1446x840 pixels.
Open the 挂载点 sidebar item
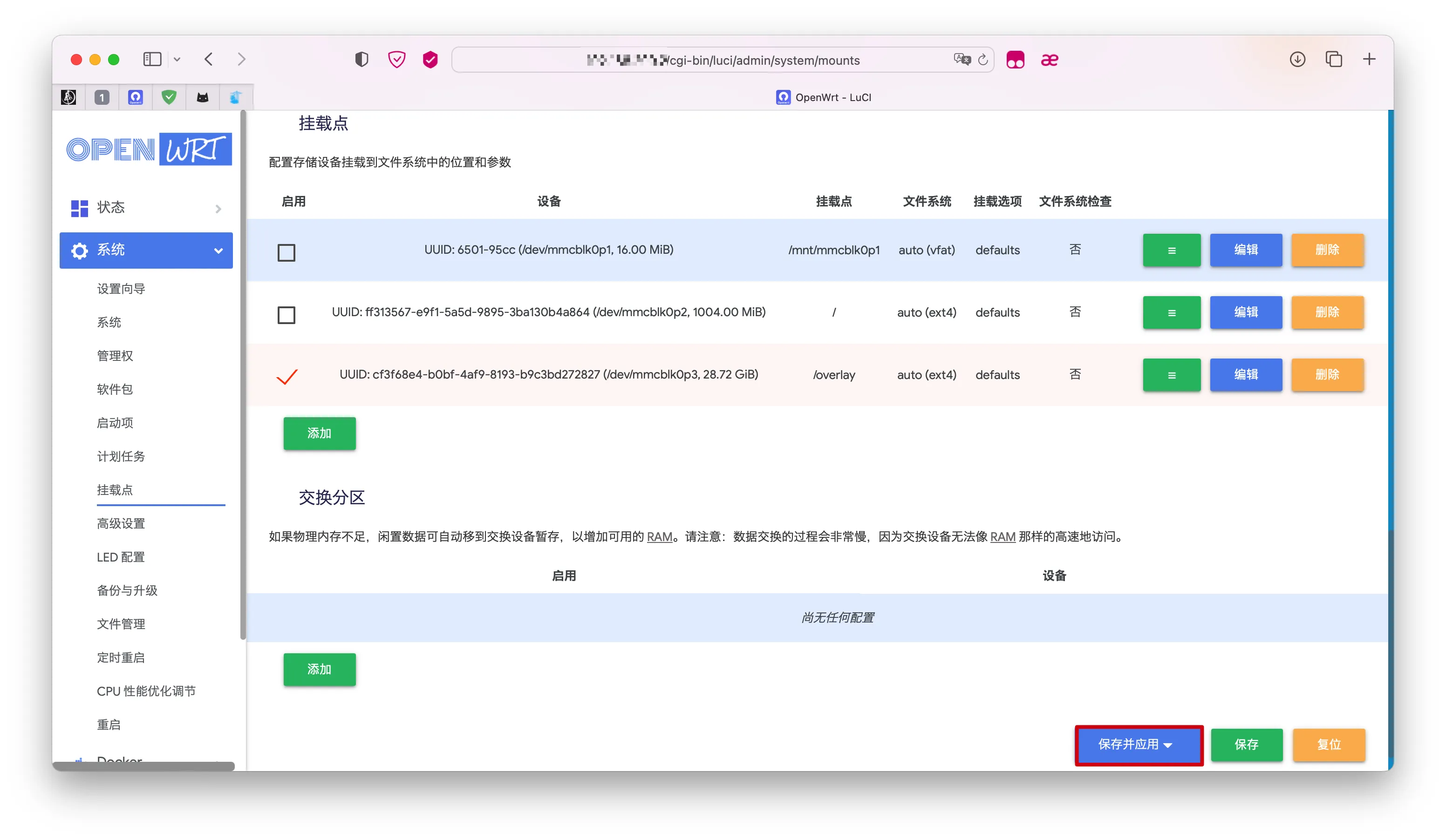click(x=115, y=490)
